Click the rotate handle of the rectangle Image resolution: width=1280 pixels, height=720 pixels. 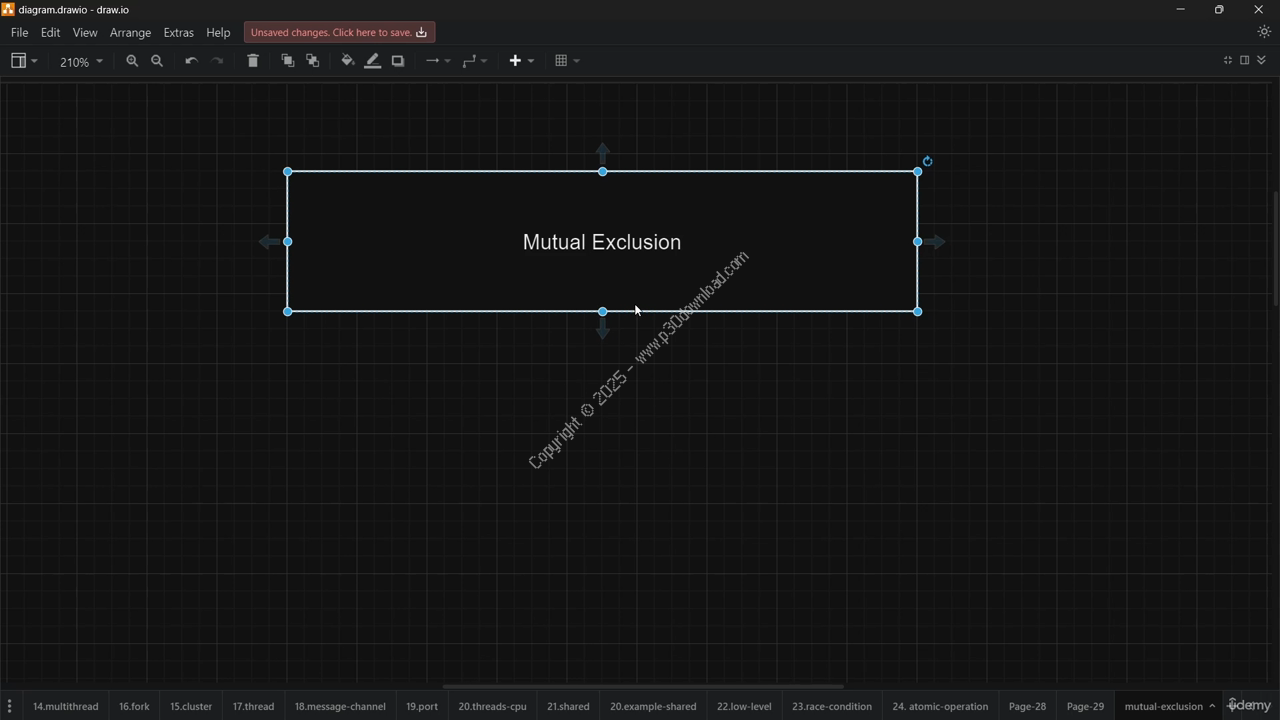point(928,161)
